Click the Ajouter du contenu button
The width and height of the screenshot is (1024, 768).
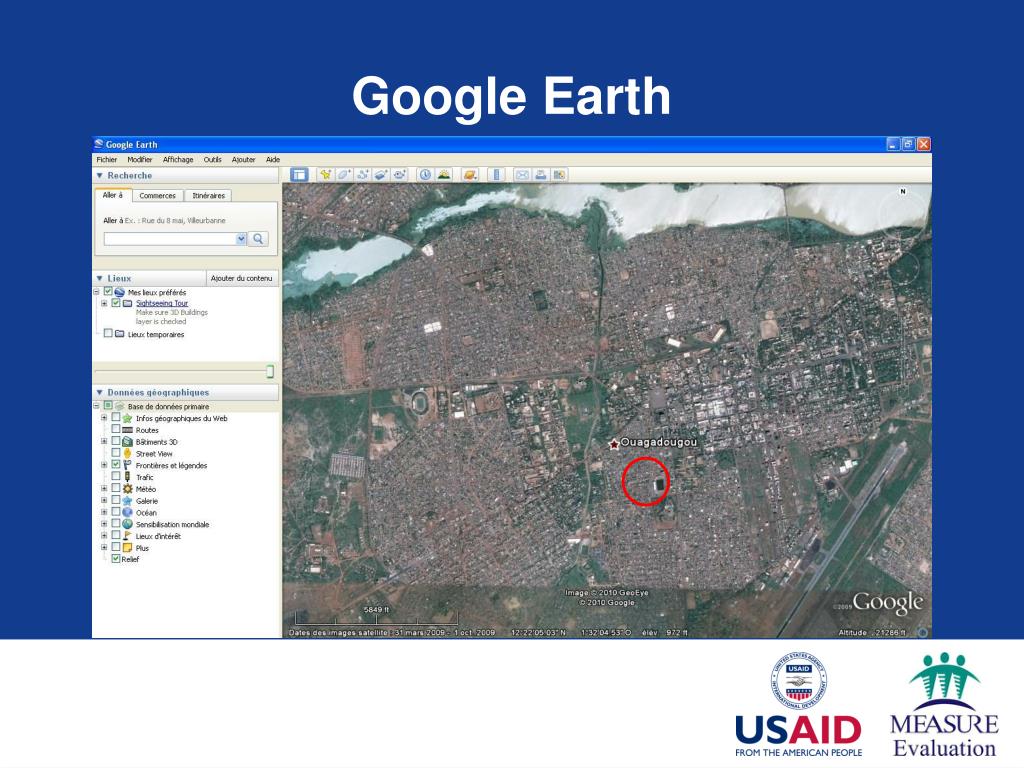242,278
